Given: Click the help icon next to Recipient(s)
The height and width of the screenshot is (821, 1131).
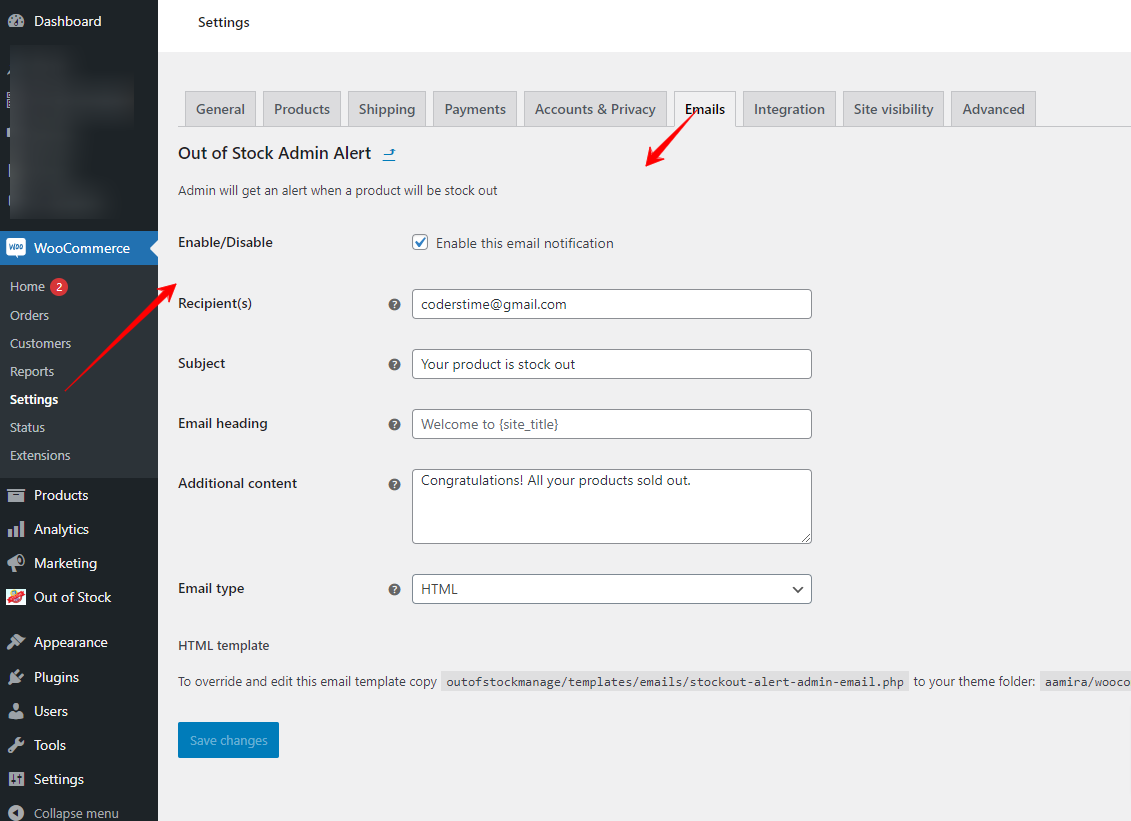Looking at the screenshot, I should point(395,304).
